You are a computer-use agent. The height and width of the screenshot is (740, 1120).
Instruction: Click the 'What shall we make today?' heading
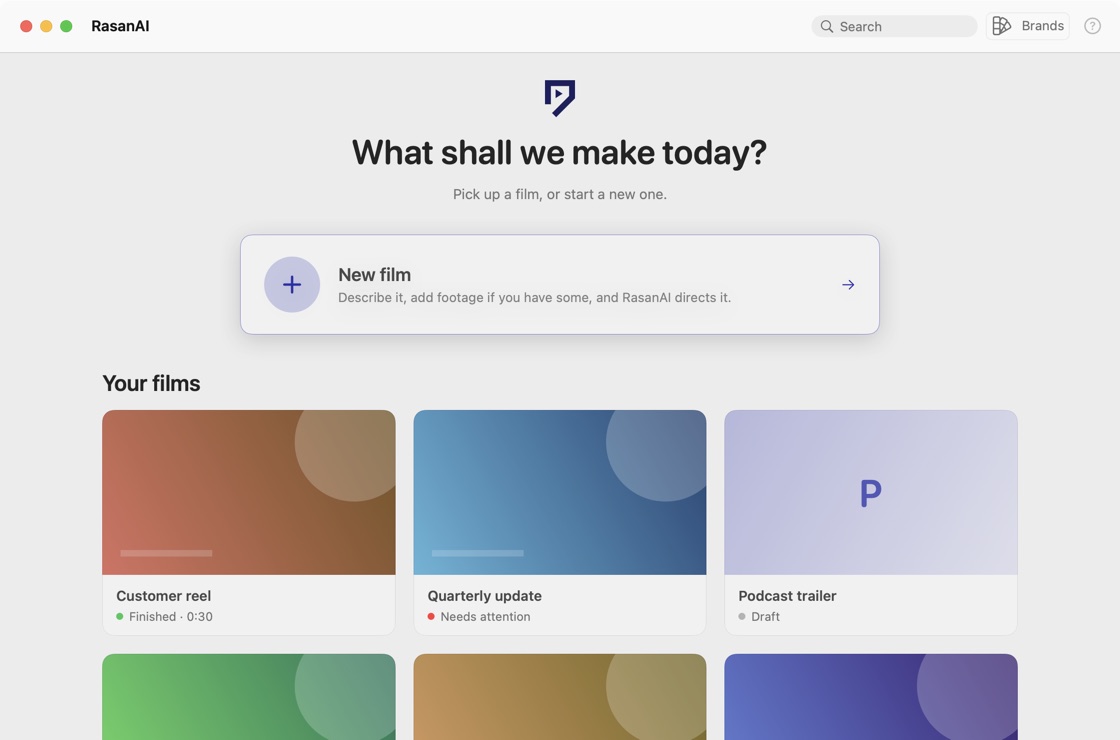coord(559,153)
